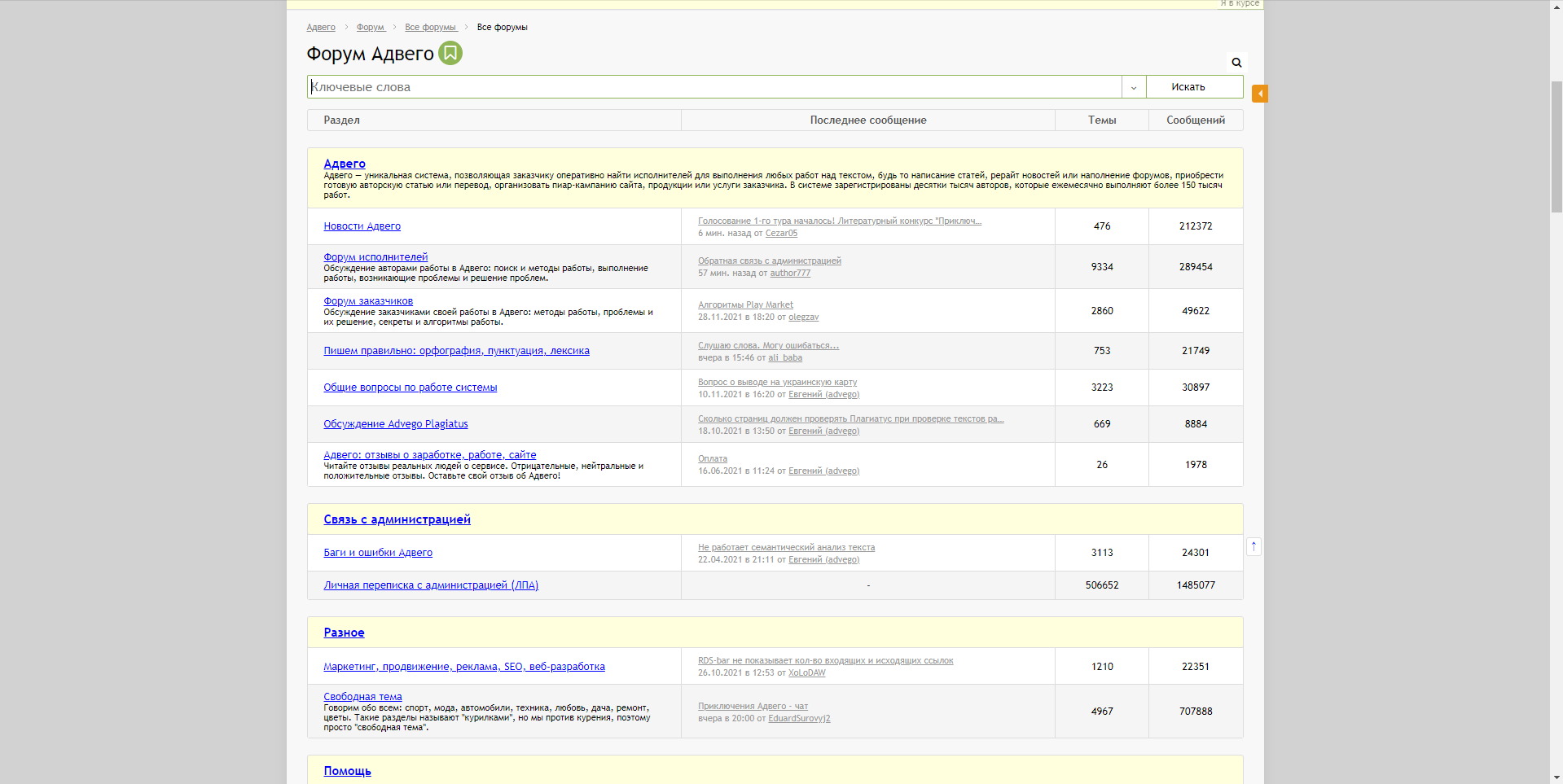Open RDS-bar не показывает кол-во ссылок post
1563x784 pixels.
(x=825, y=661)
